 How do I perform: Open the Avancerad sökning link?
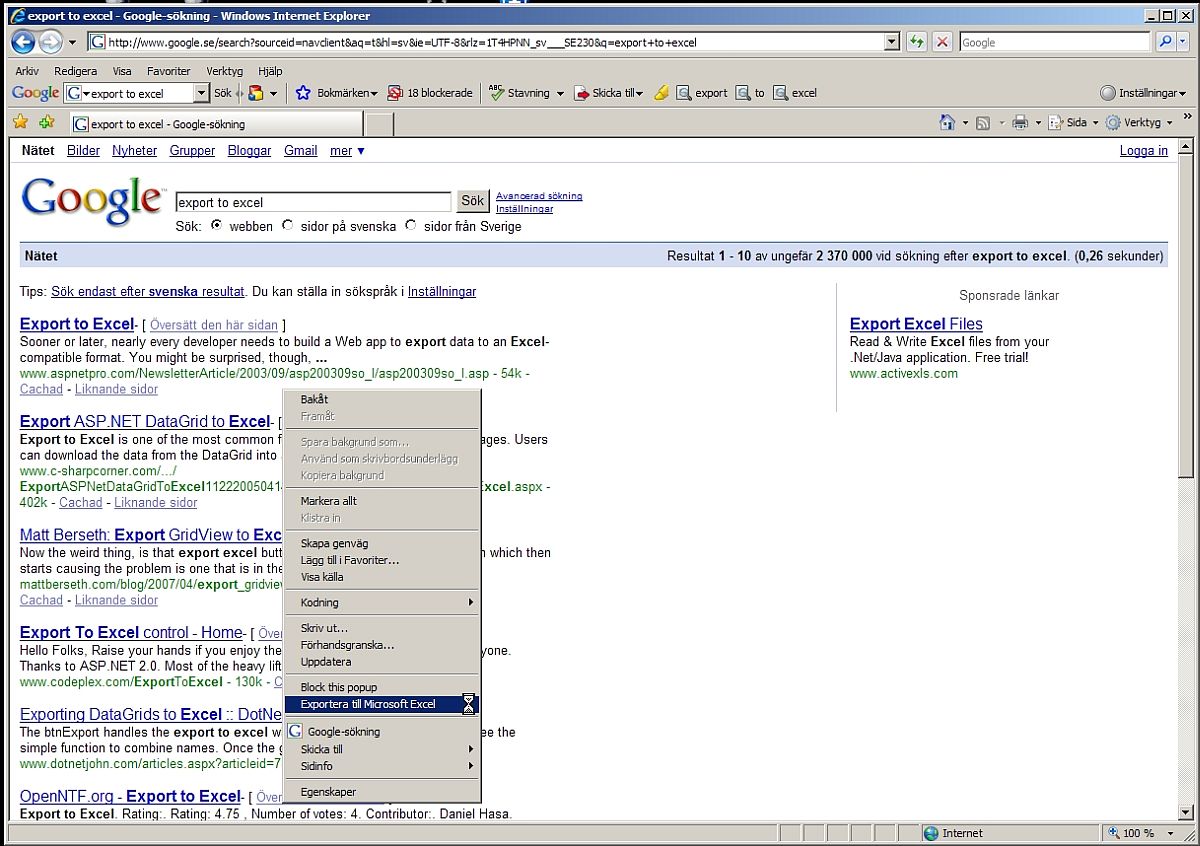pos(539,196)
